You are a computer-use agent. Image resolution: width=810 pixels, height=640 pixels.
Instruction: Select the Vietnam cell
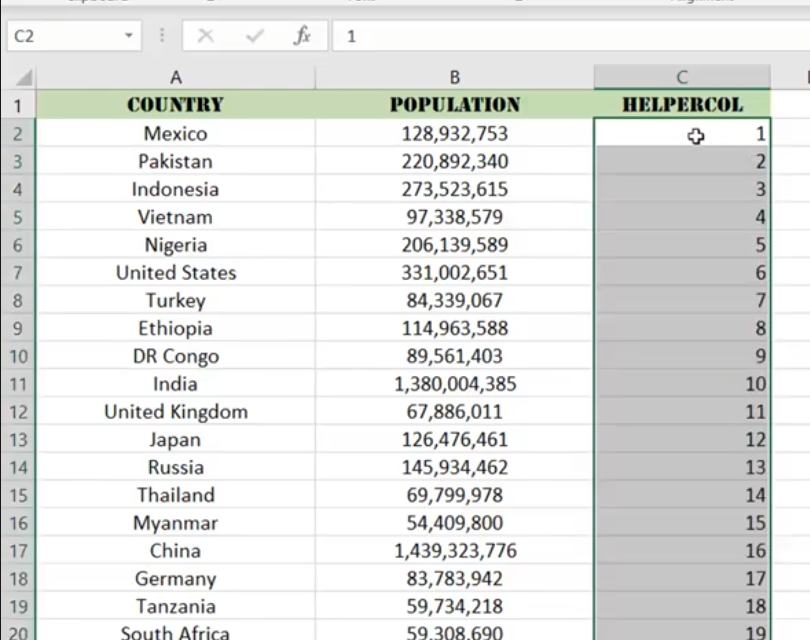coord(176,217)
